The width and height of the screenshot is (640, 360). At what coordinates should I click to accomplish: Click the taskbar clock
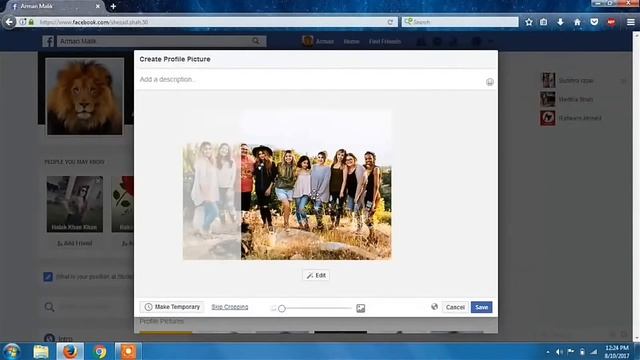(x=616, y=352)
